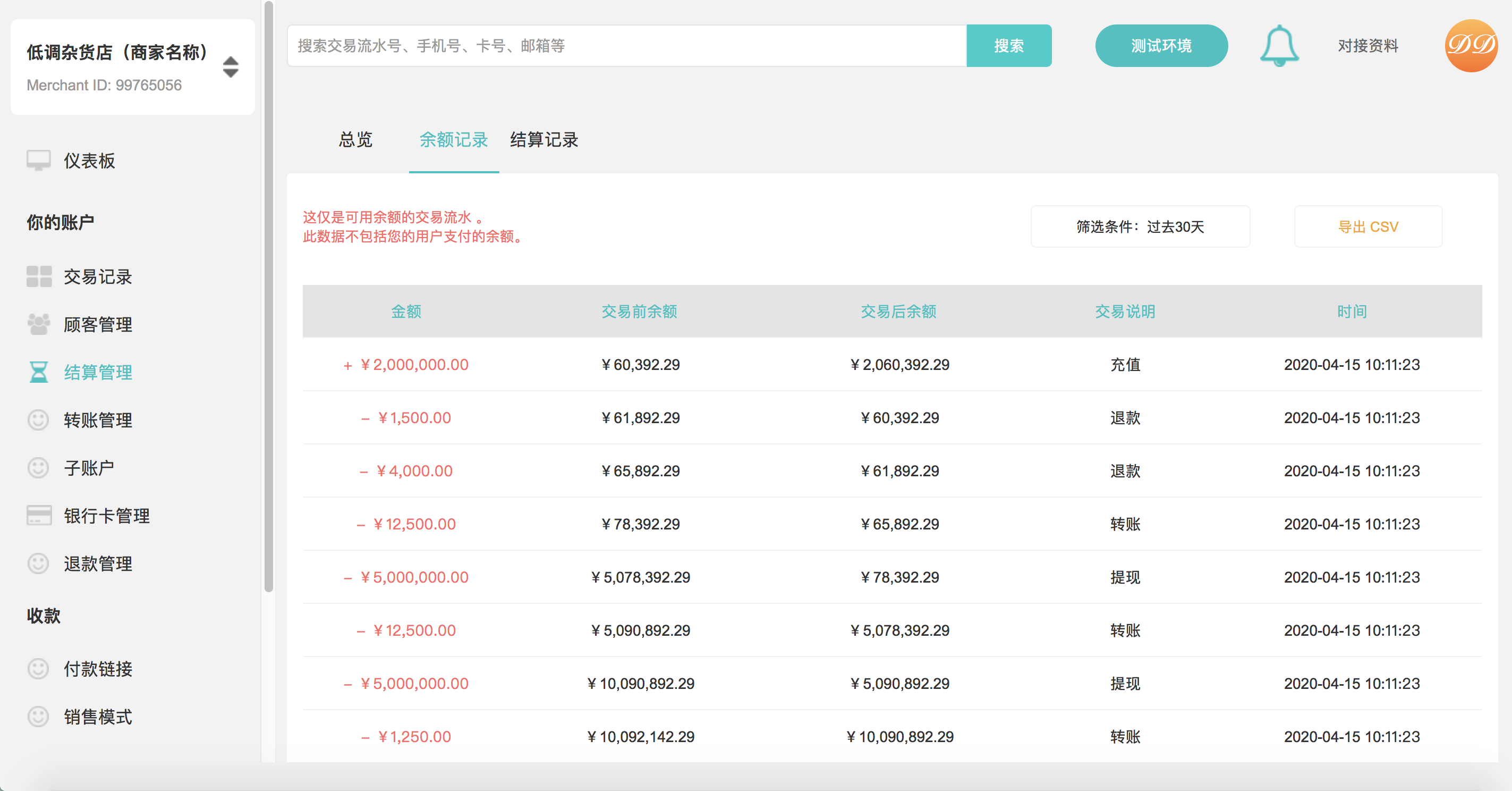
Task: Open 销售模式 sidebar item
Action: point(98,717)
